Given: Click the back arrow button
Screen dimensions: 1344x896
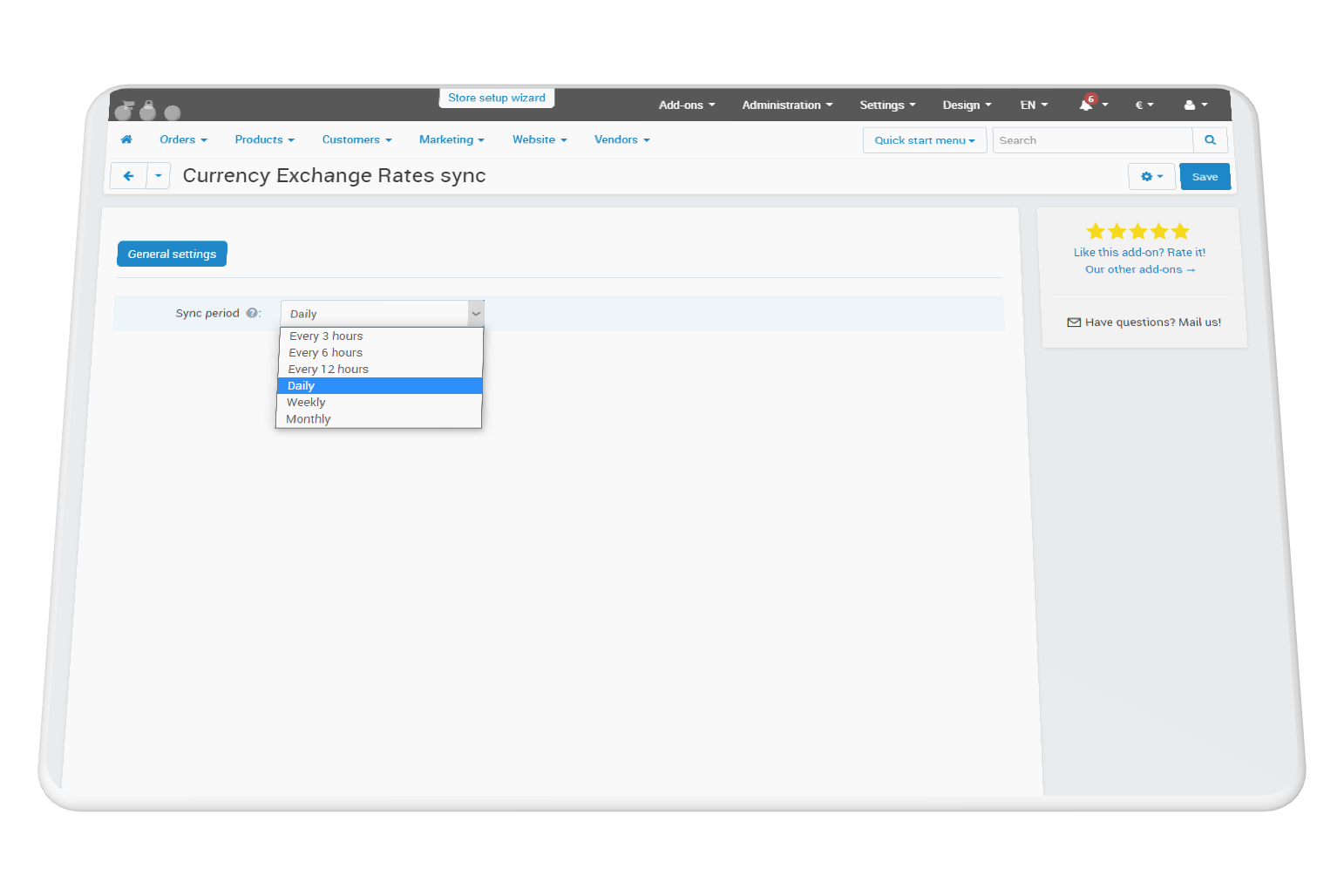Looking at the screenshot, I should pos(129,176).
